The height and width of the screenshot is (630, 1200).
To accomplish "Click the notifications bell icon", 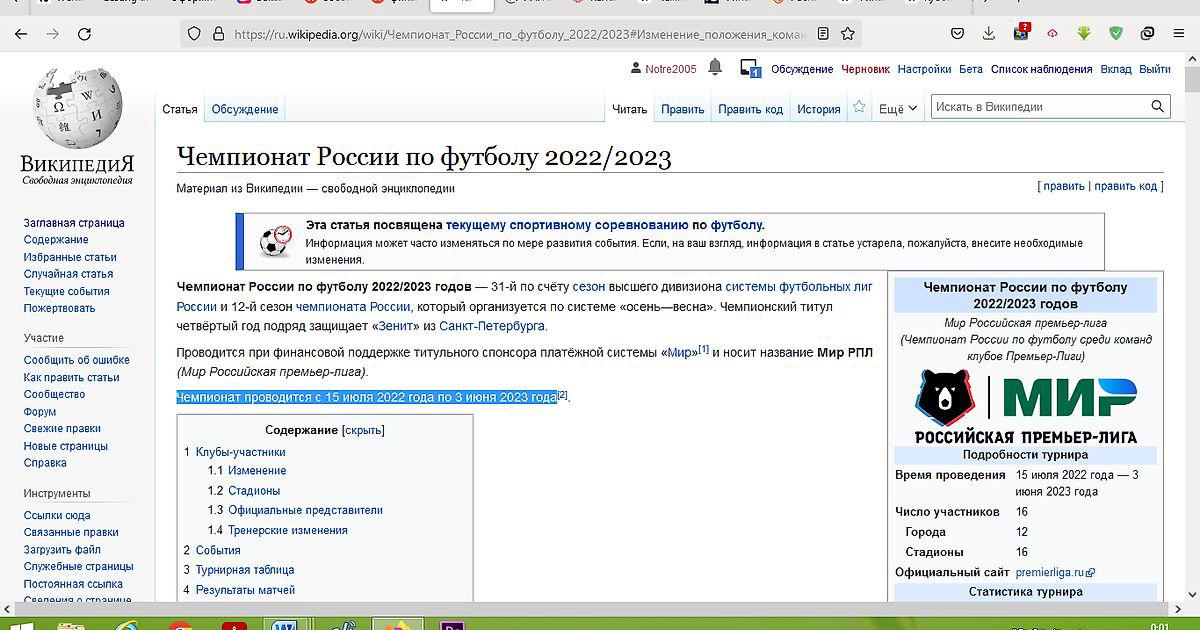I will pos(714,68).
